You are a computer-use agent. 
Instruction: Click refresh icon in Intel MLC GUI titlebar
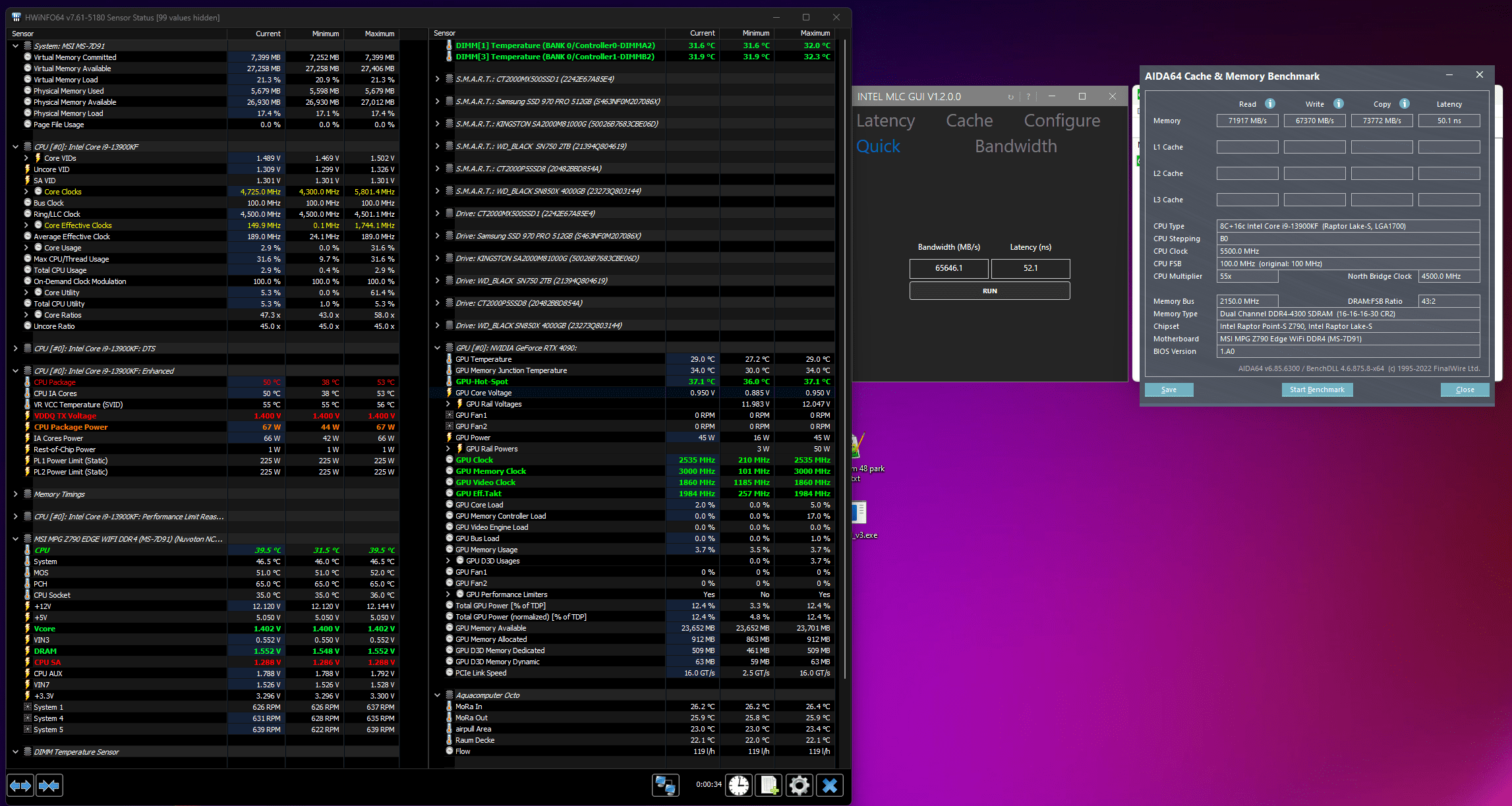1010,97
